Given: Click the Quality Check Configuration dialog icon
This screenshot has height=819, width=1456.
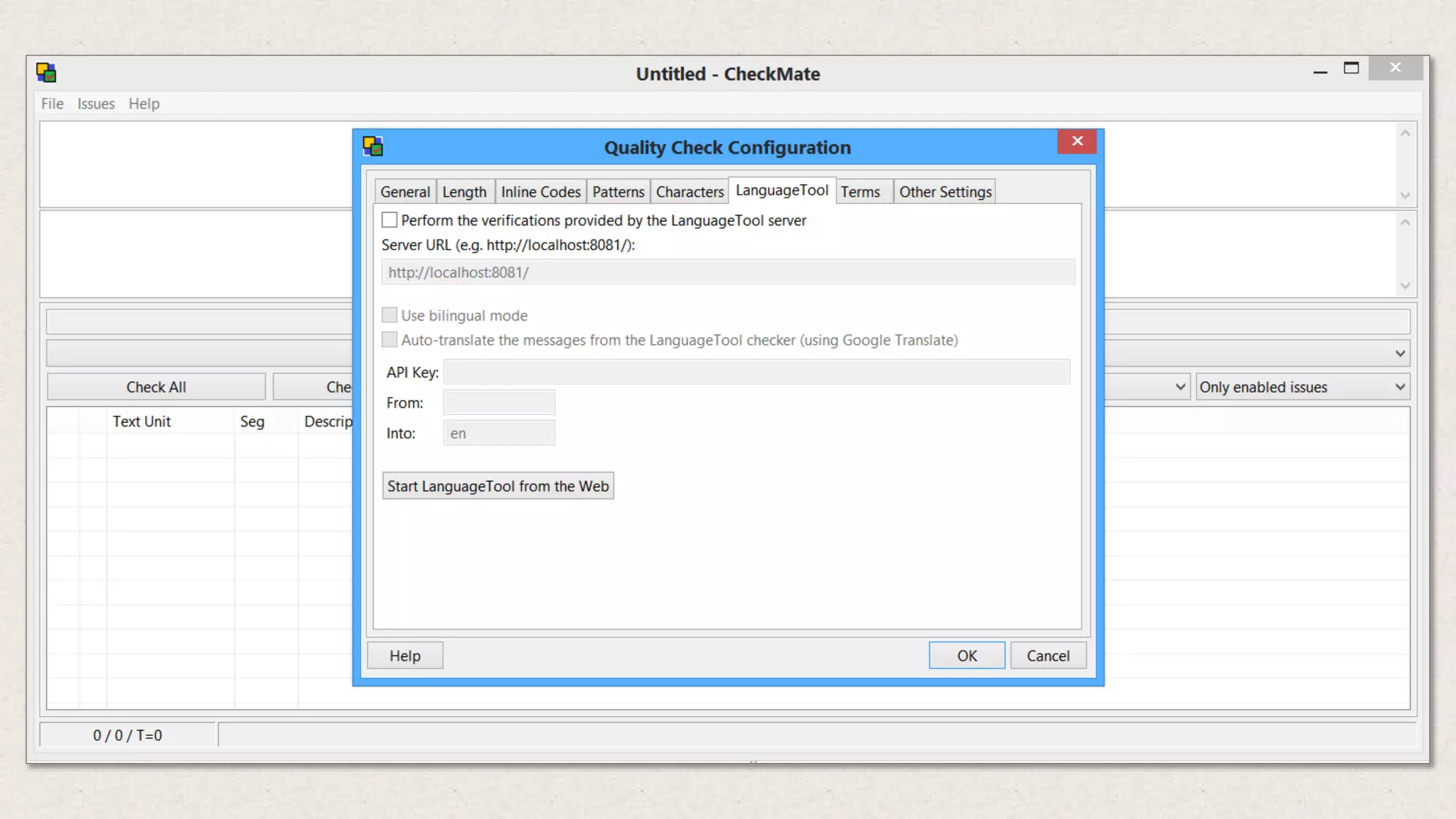Looking at the screenshot, I should [373, 146].
